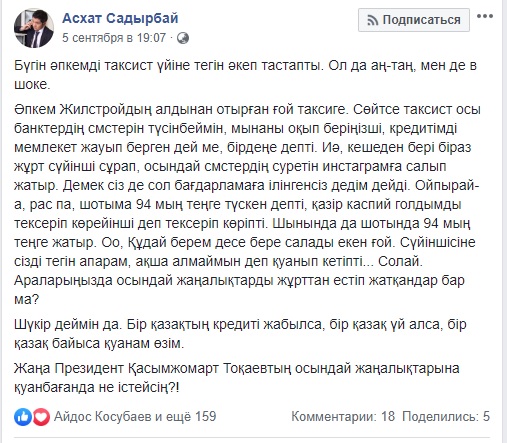Click the red heart Love reaction icon
The image size is (507, 443).
(x=41, y=417)
